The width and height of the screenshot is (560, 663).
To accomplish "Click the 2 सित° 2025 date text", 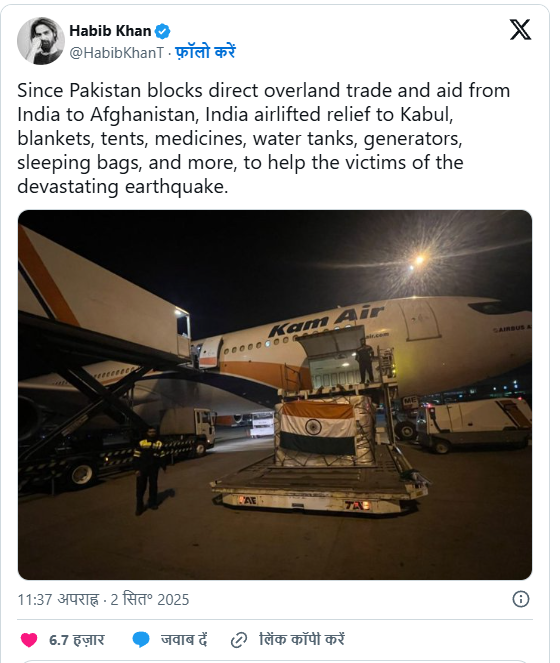I will point(150,600).
